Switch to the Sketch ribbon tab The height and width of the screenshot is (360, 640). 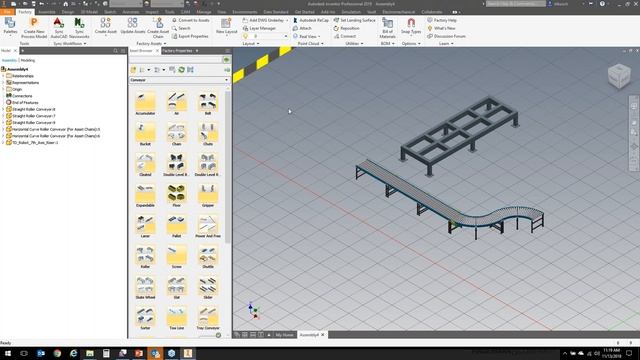point(110,12)
